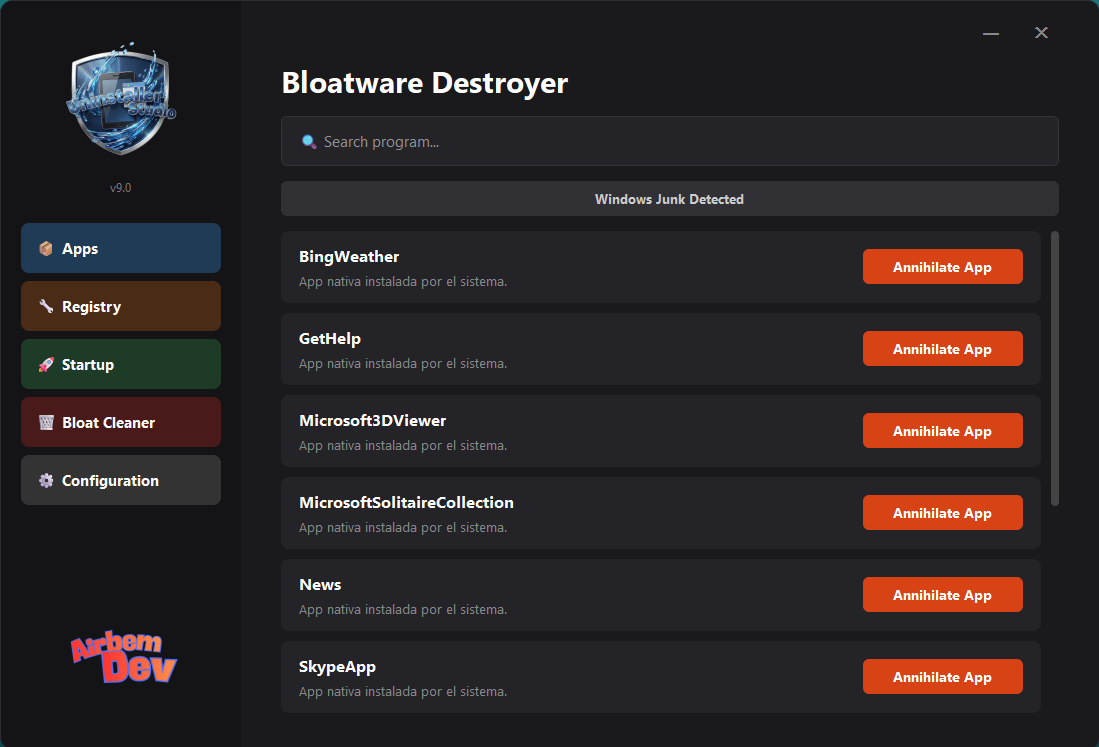Click the Bloatware Destroyer heading

coord(425,83)
